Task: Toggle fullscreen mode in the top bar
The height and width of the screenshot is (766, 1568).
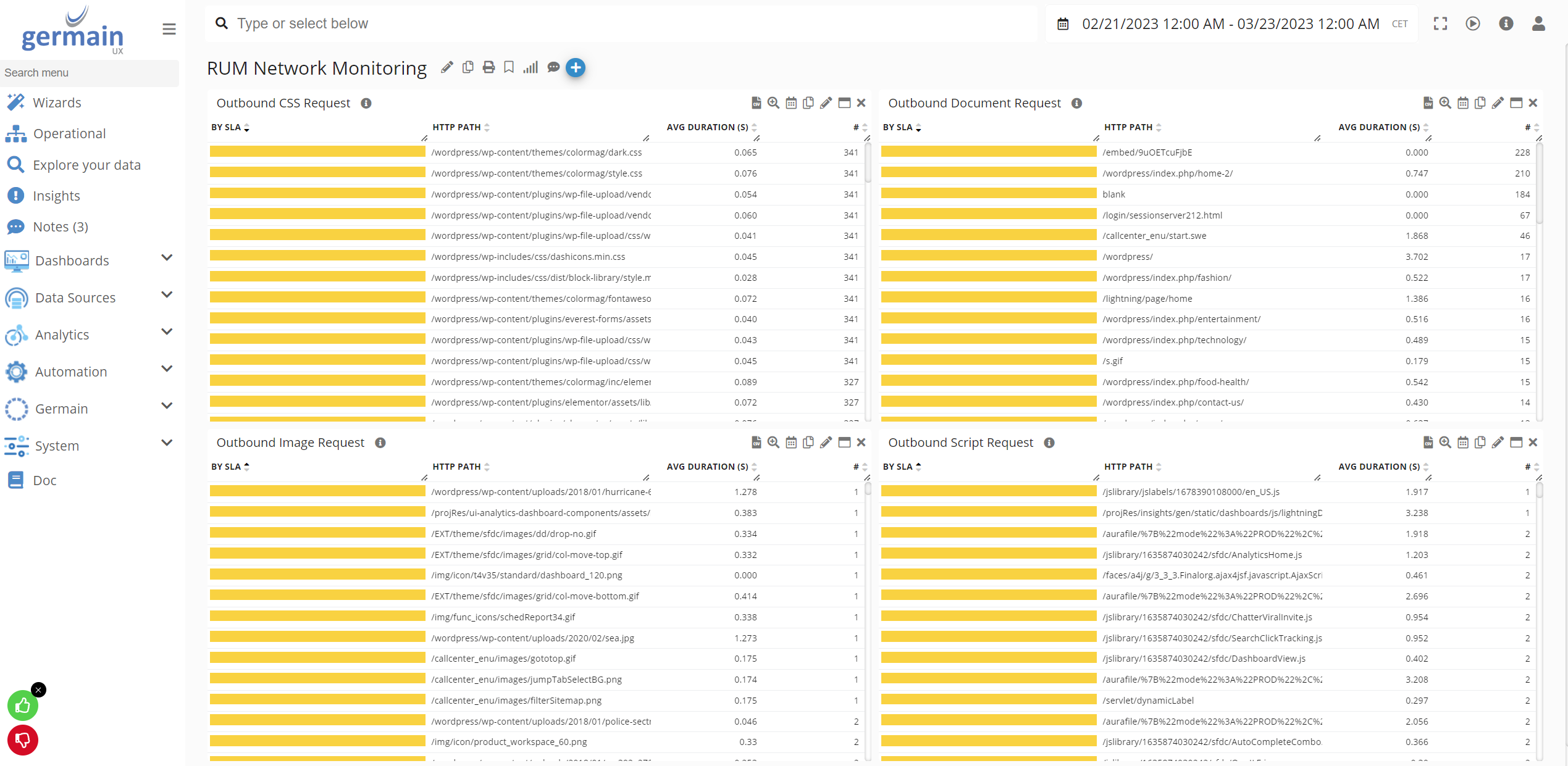Action: point(1440,23)
